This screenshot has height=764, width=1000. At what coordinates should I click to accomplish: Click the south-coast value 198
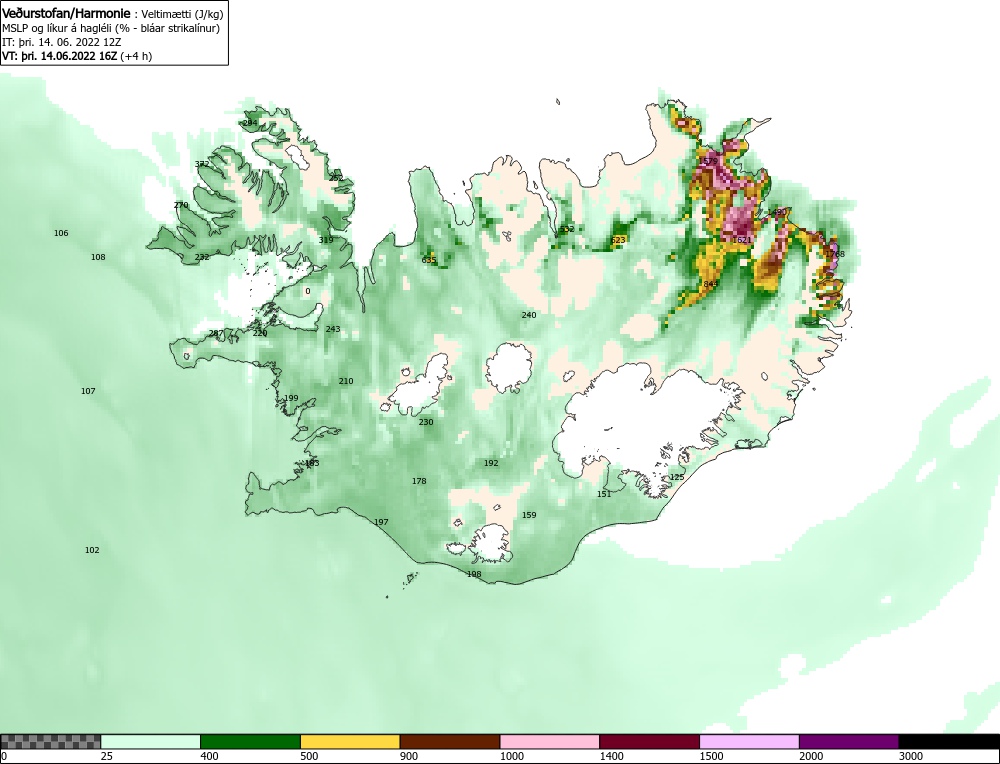pos(474,574)
